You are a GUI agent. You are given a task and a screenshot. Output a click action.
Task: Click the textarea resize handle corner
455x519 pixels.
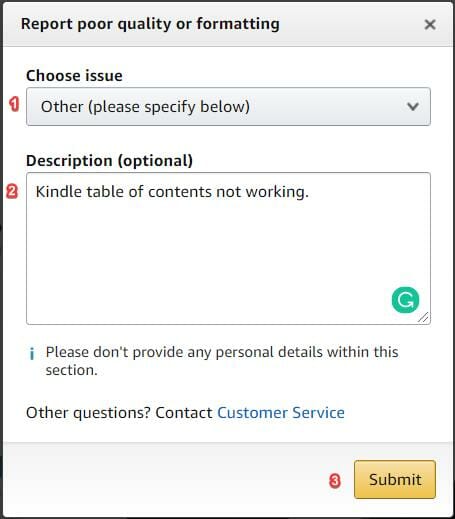423,318
